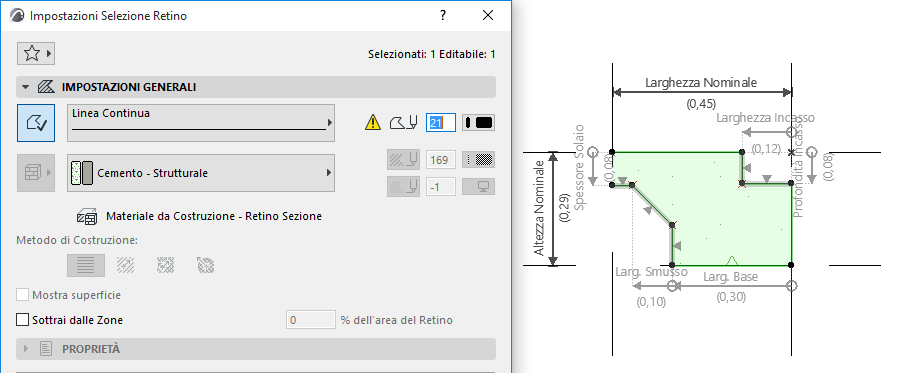This screenshot has width=910, height=373.
Task: Open the Cemento - Strutturale material dropdown
Action: pyautogui.click(x=201, y=173)
